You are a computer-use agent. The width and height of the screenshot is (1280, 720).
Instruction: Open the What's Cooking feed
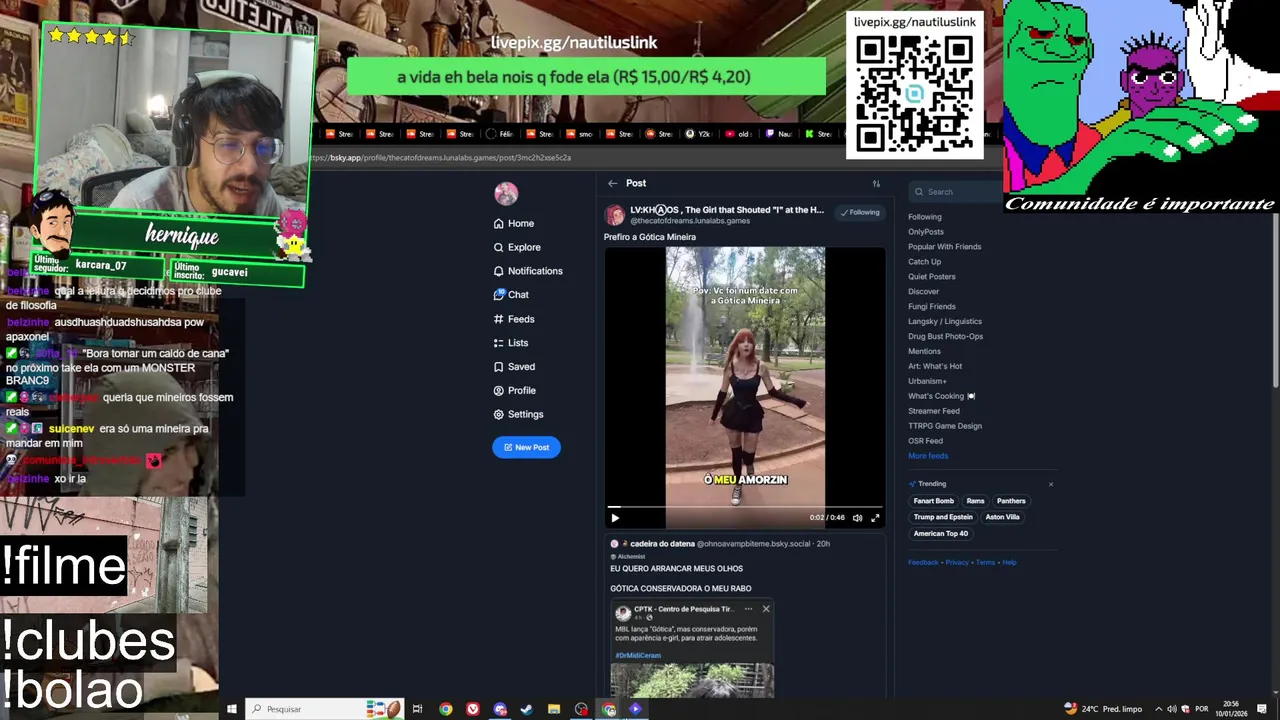tap(942, 396)
